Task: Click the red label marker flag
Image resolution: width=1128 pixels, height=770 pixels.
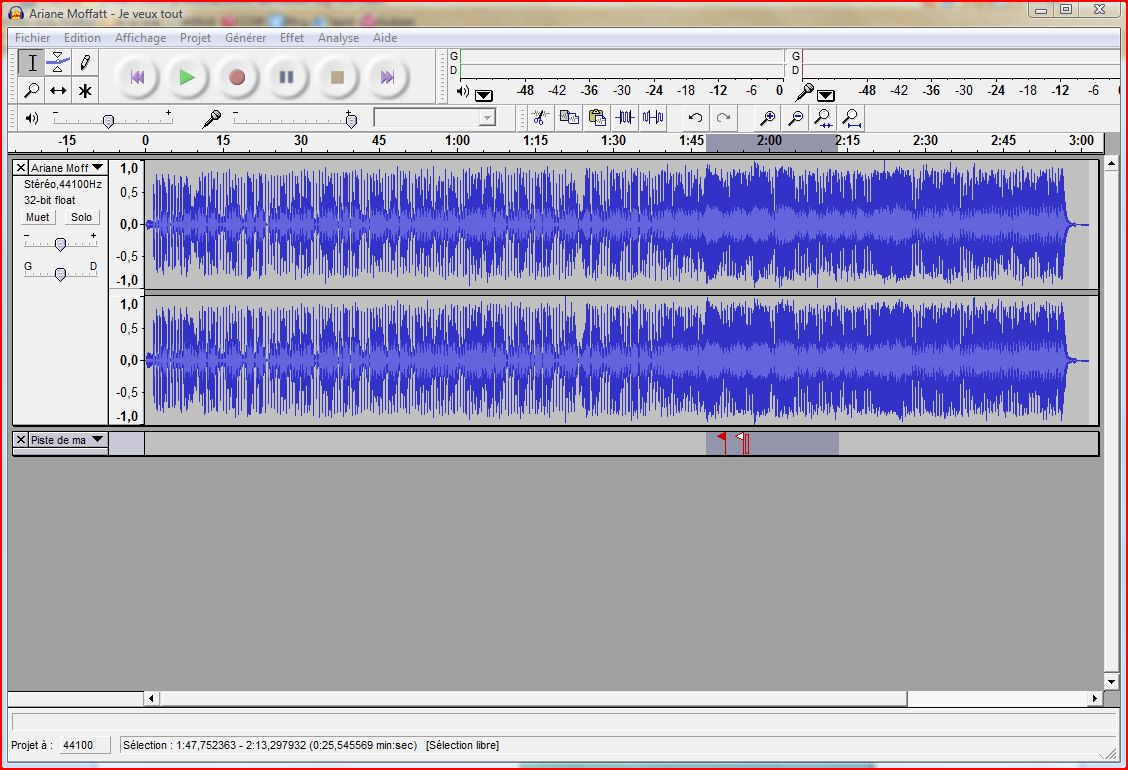Action: click(722, 437)
